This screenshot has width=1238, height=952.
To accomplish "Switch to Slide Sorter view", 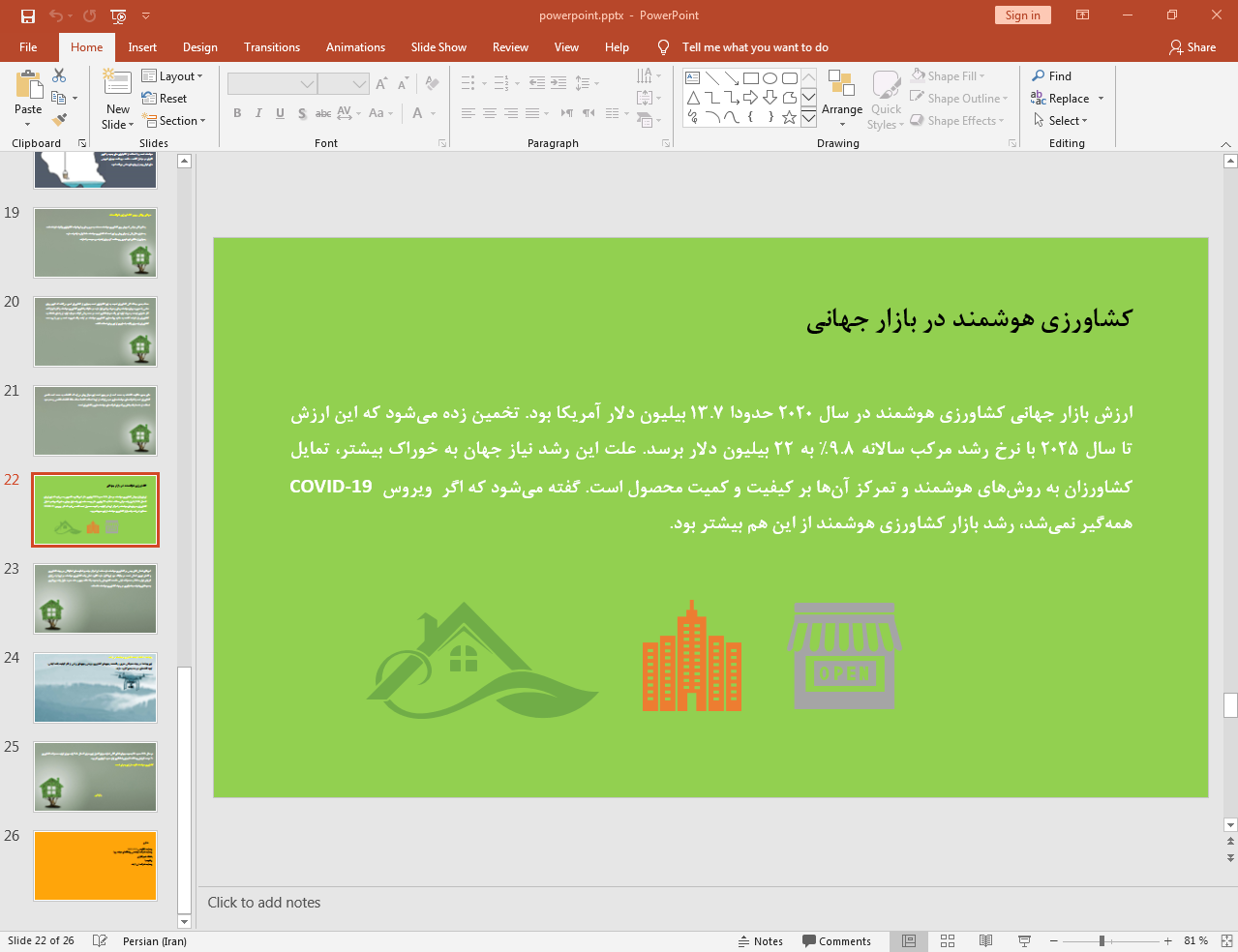I will tap(948, 940).
